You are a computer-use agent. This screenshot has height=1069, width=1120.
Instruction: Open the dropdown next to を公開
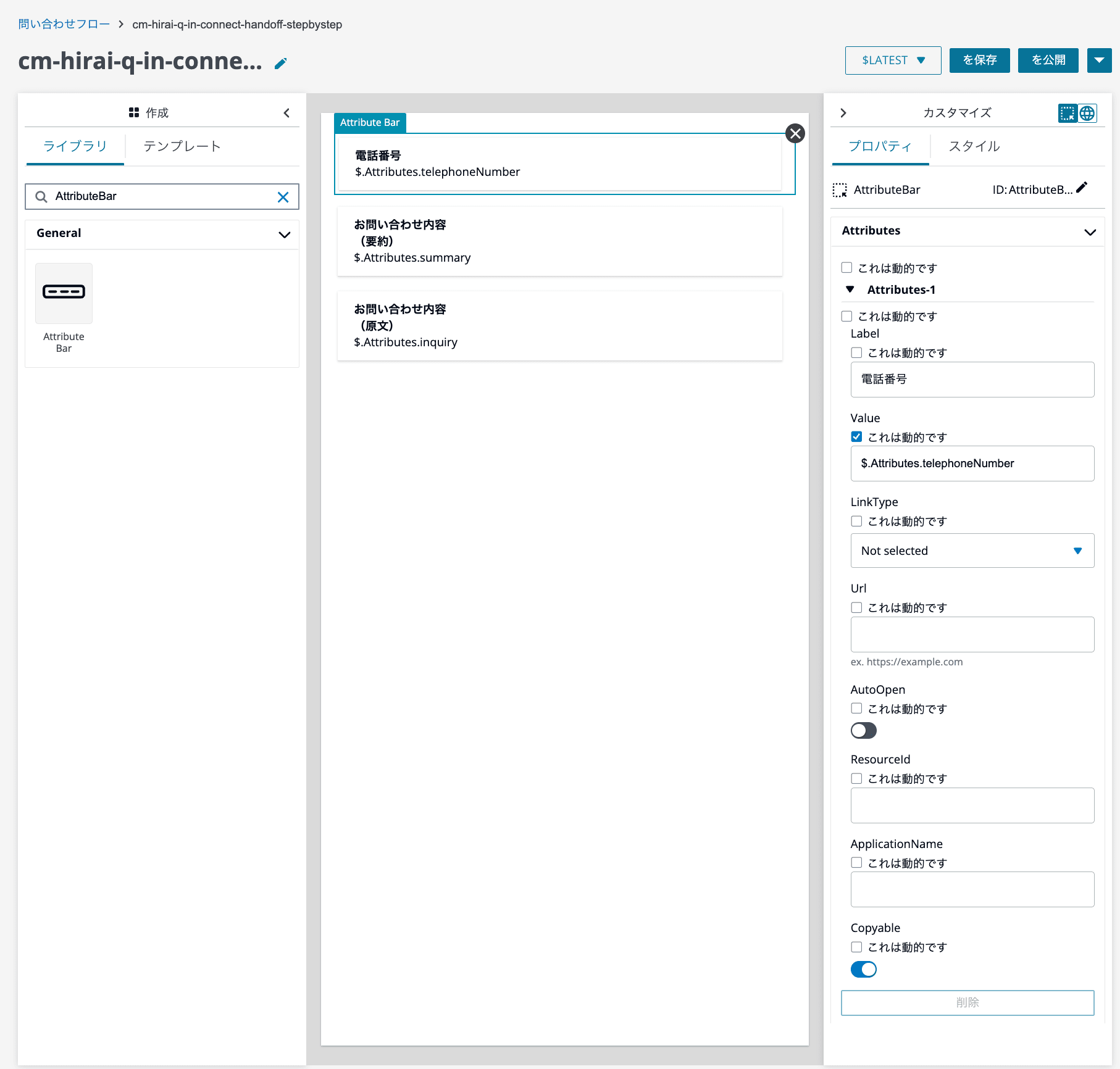[x=1099, y=60]
